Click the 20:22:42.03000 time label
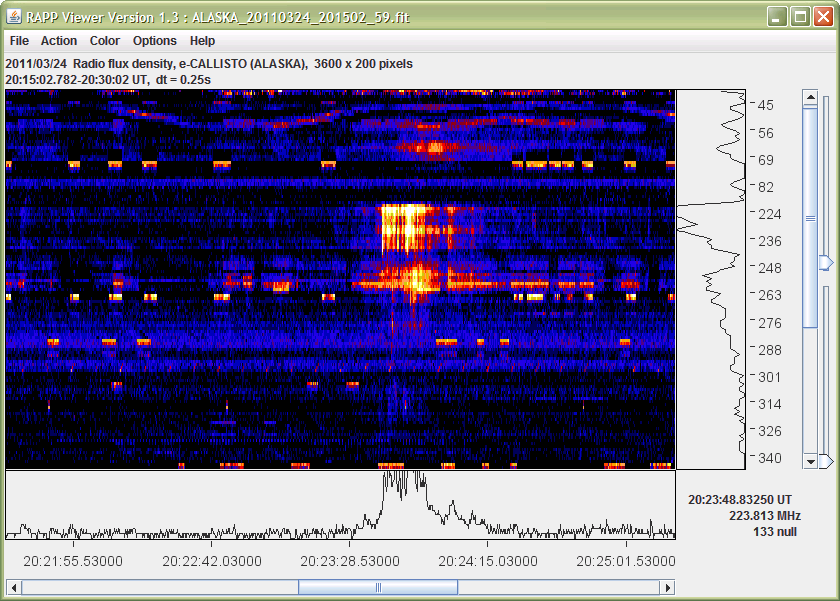The image size is (840, 601). [212, 561]
